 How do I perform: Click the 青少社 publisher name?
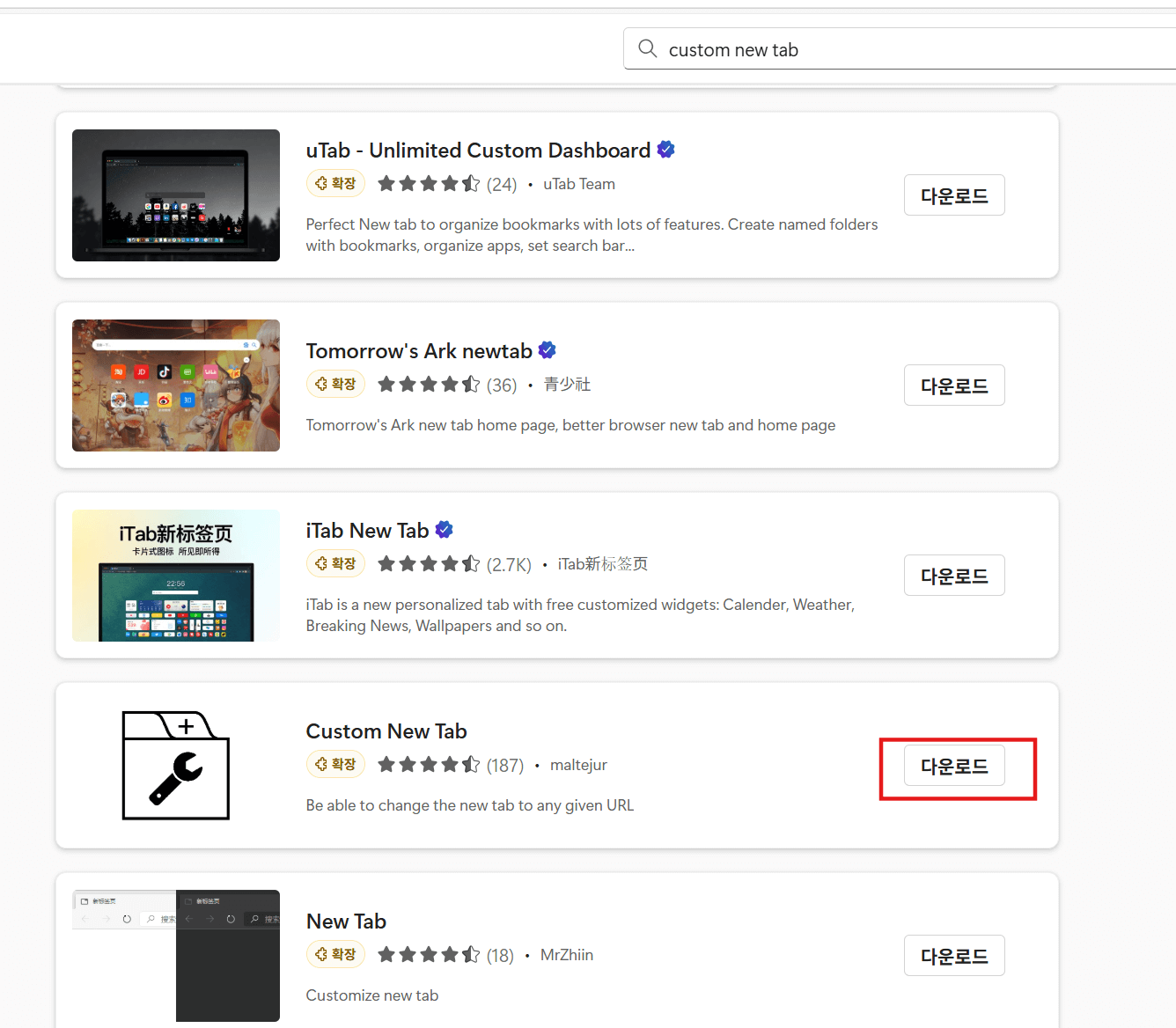point(567,385)
